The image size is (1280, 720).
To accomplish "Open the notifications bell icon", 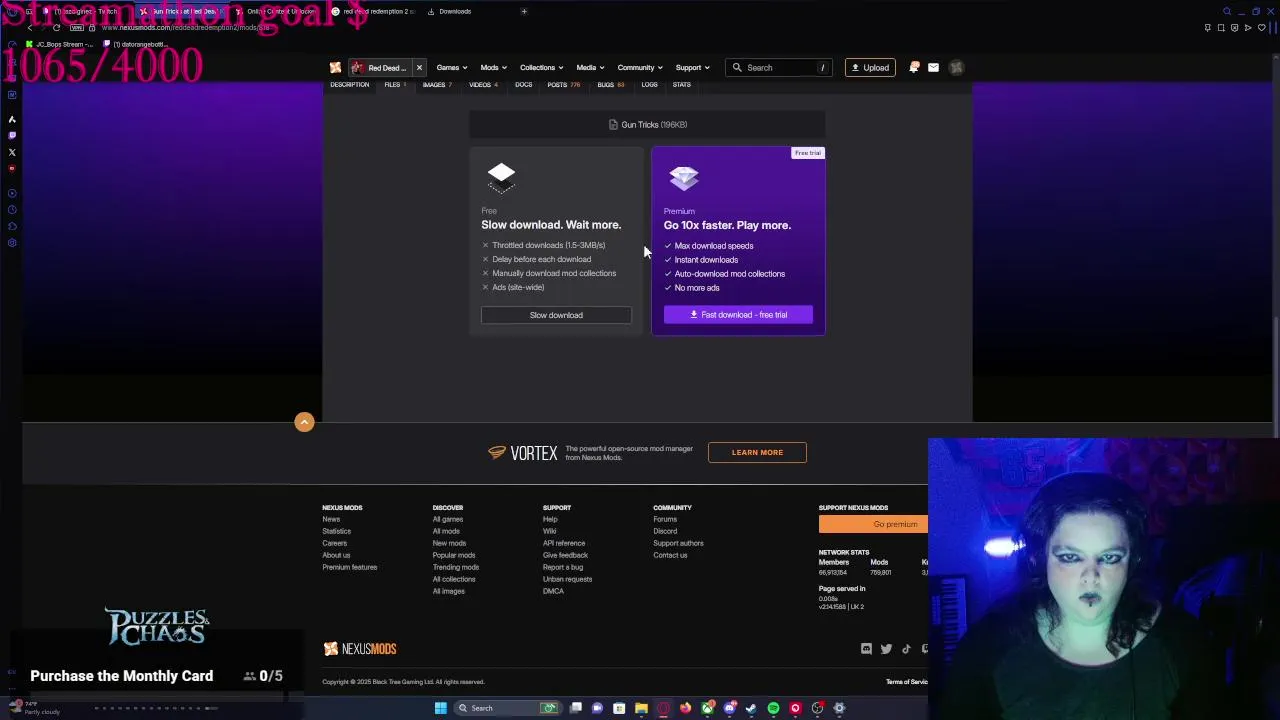I will (914, 68).
